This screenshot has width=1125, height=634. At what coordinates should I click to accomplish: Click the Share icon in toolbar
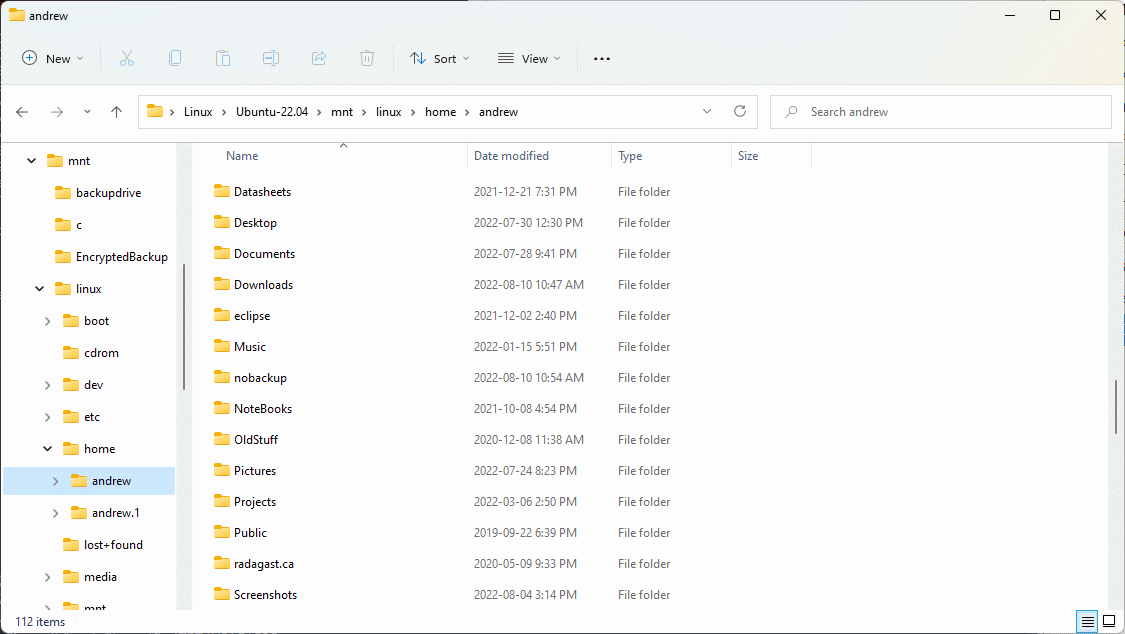pos(319,59)
